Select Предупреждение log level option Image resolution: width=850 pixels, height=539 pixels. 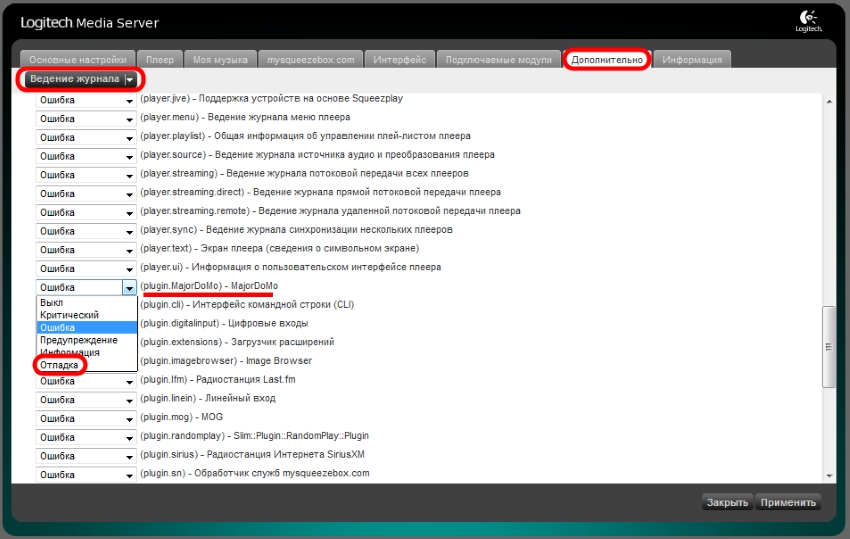pos(78,340)
